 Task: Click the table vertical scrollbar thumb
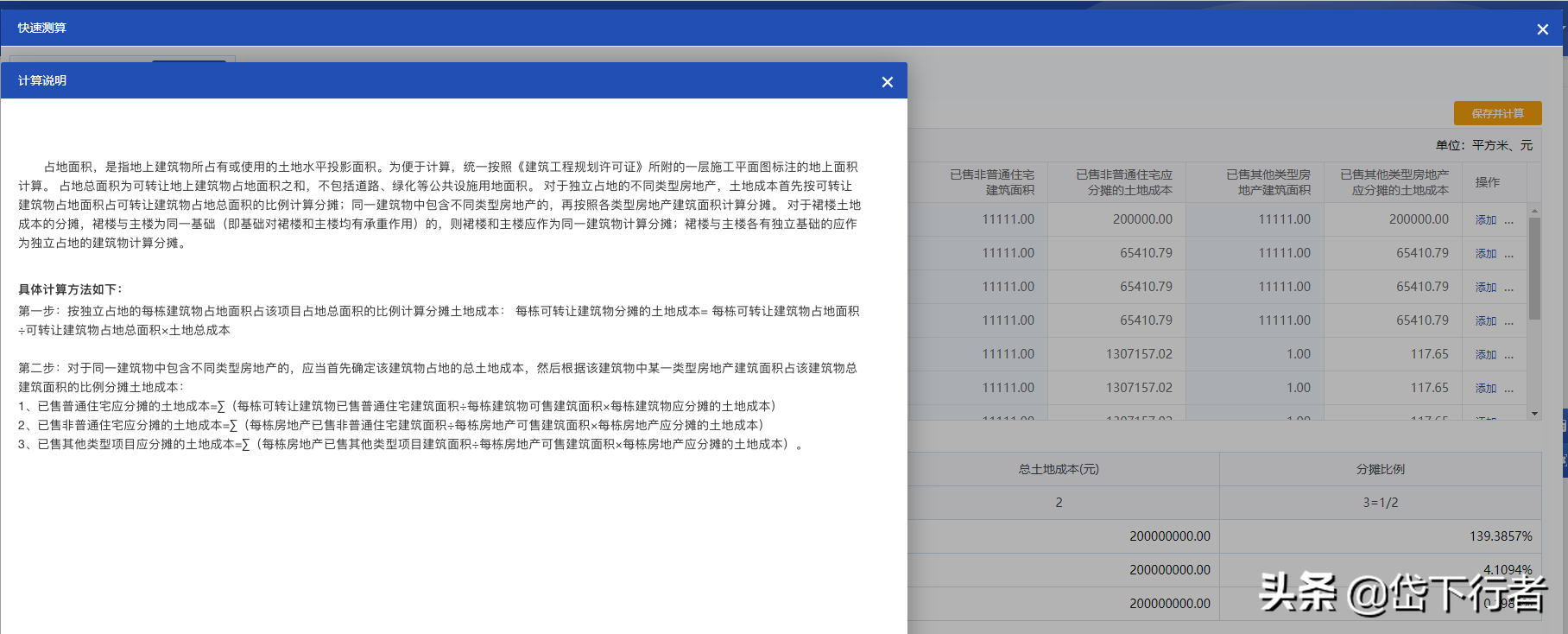1534,268
